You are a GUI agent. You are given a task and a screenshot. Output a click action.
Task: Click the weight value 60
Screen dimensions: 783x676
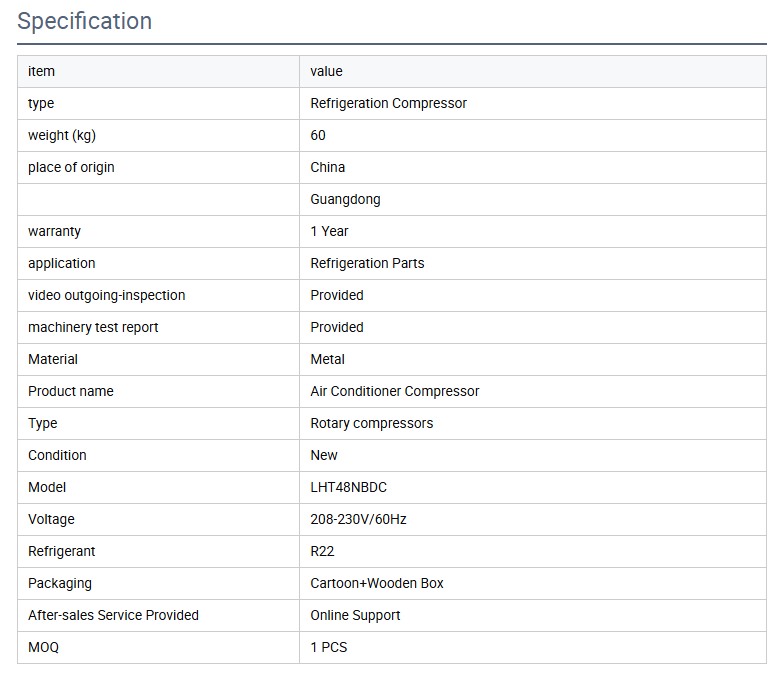click(x=318, y=135)
